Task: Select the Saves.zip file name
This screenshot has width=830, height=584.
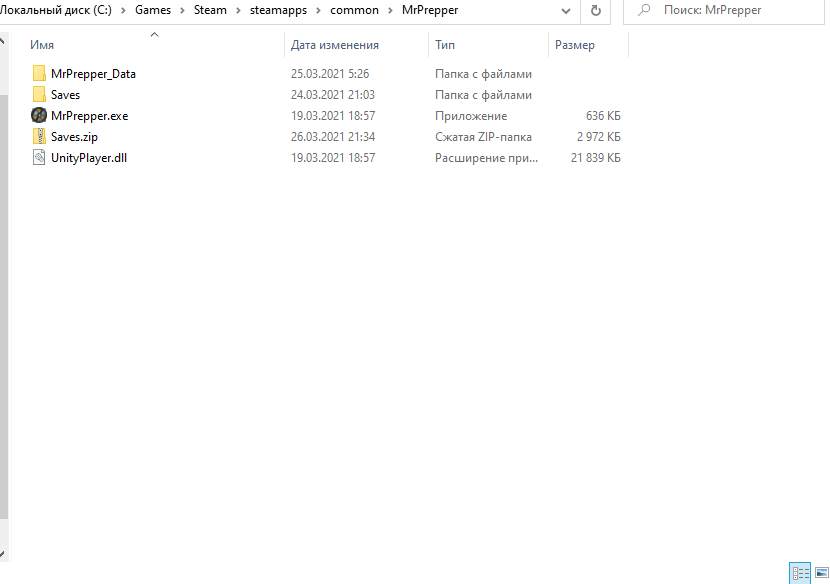Action: pyautogui.click(x=74, y=137)
